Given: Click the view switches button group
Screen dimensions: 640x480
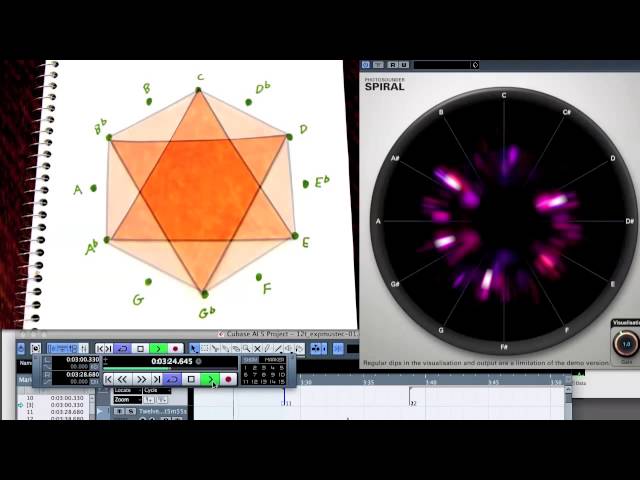Looking at the screenshot, I should (62, 349).
